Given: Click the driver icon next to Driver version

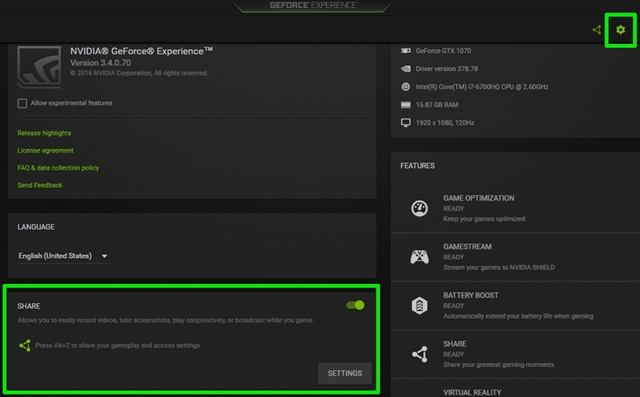Looking at the screenshot, I should (406, 69).
